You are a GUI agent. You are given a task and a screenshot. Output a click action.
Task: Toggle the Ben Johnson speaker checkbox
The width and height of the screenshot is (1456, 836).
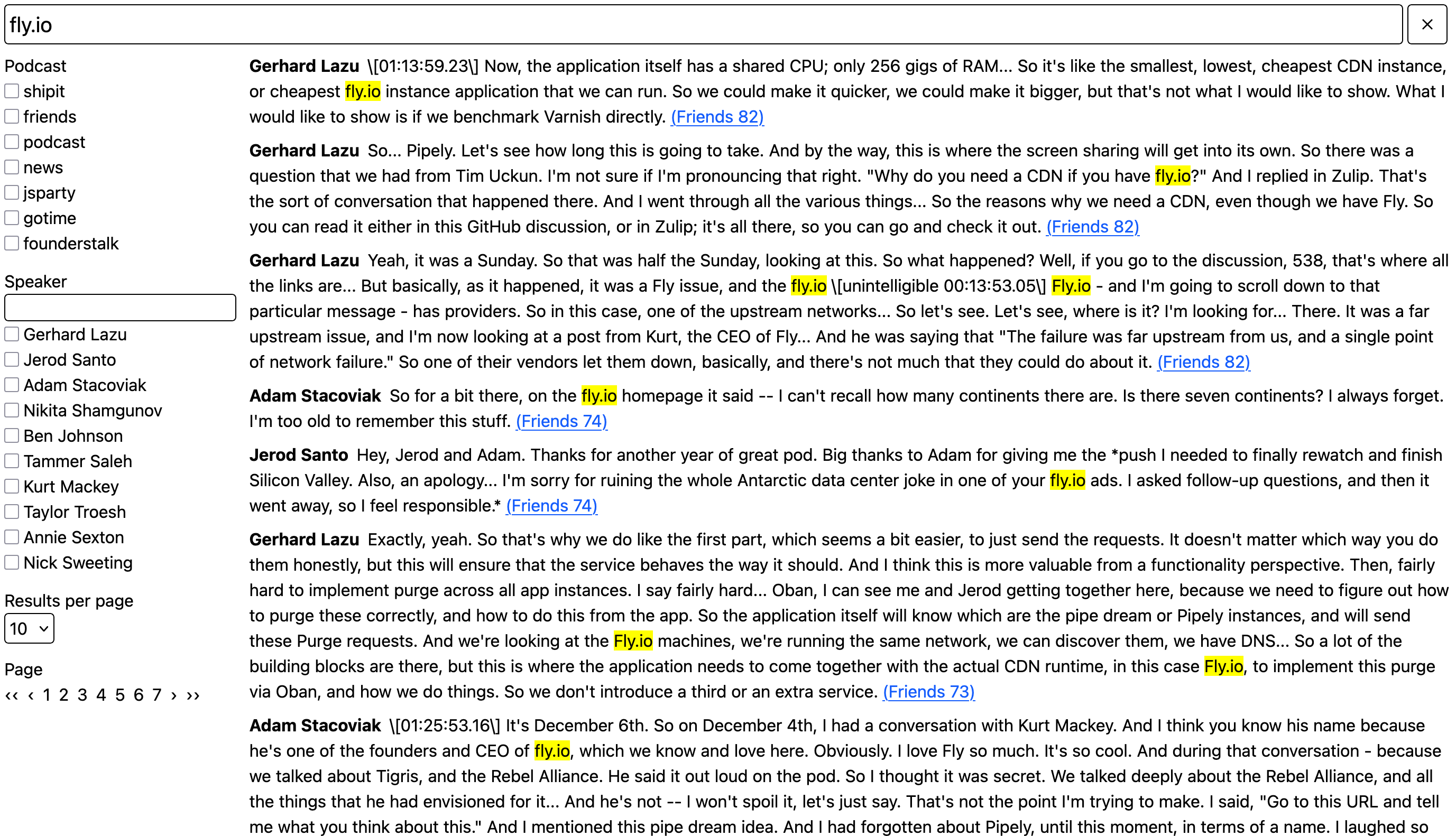(12, 436)
